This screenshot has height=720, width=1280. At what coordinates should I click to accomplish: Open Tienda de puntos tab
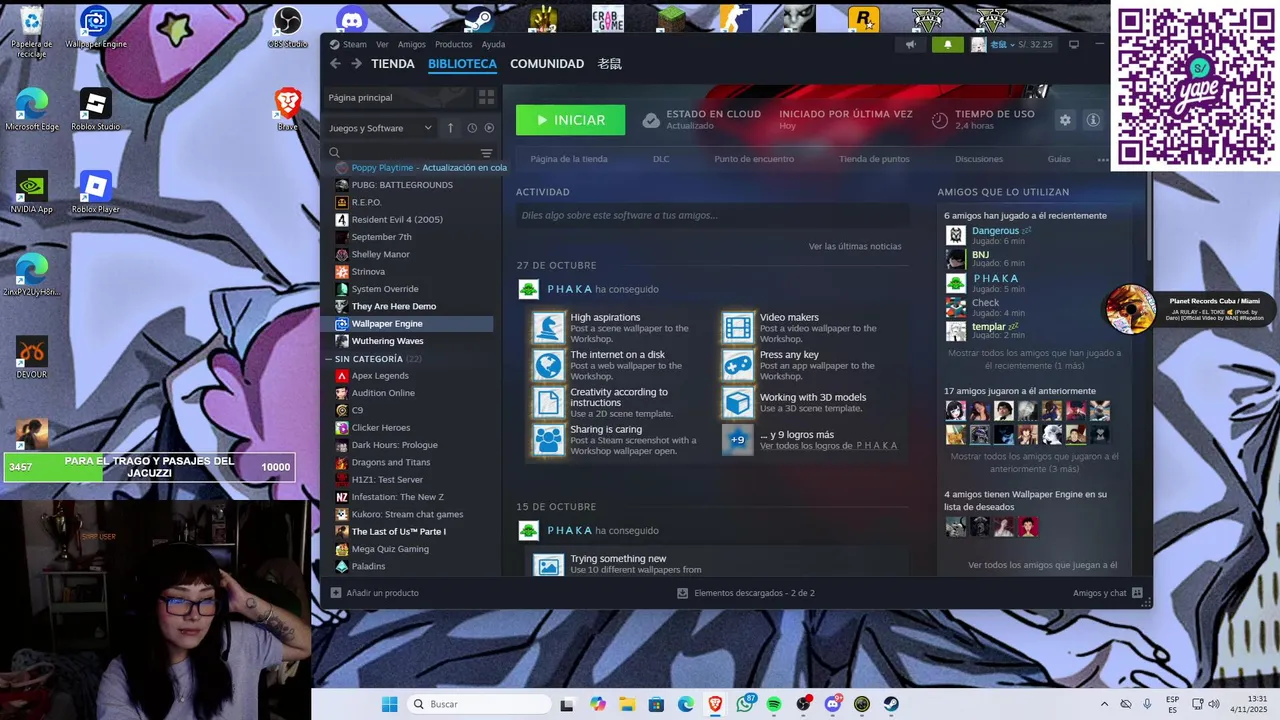pos(874,159)
